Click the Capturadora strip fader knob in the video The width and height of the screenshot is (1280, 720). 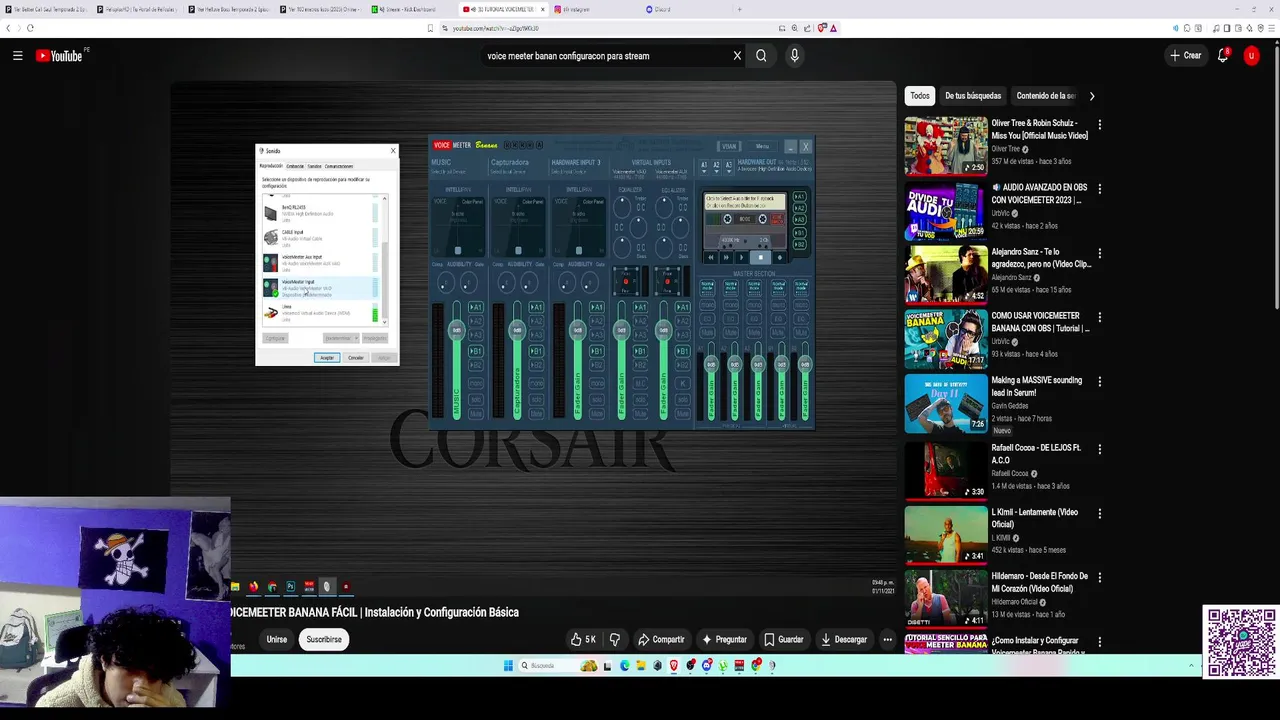coord(517,330)
